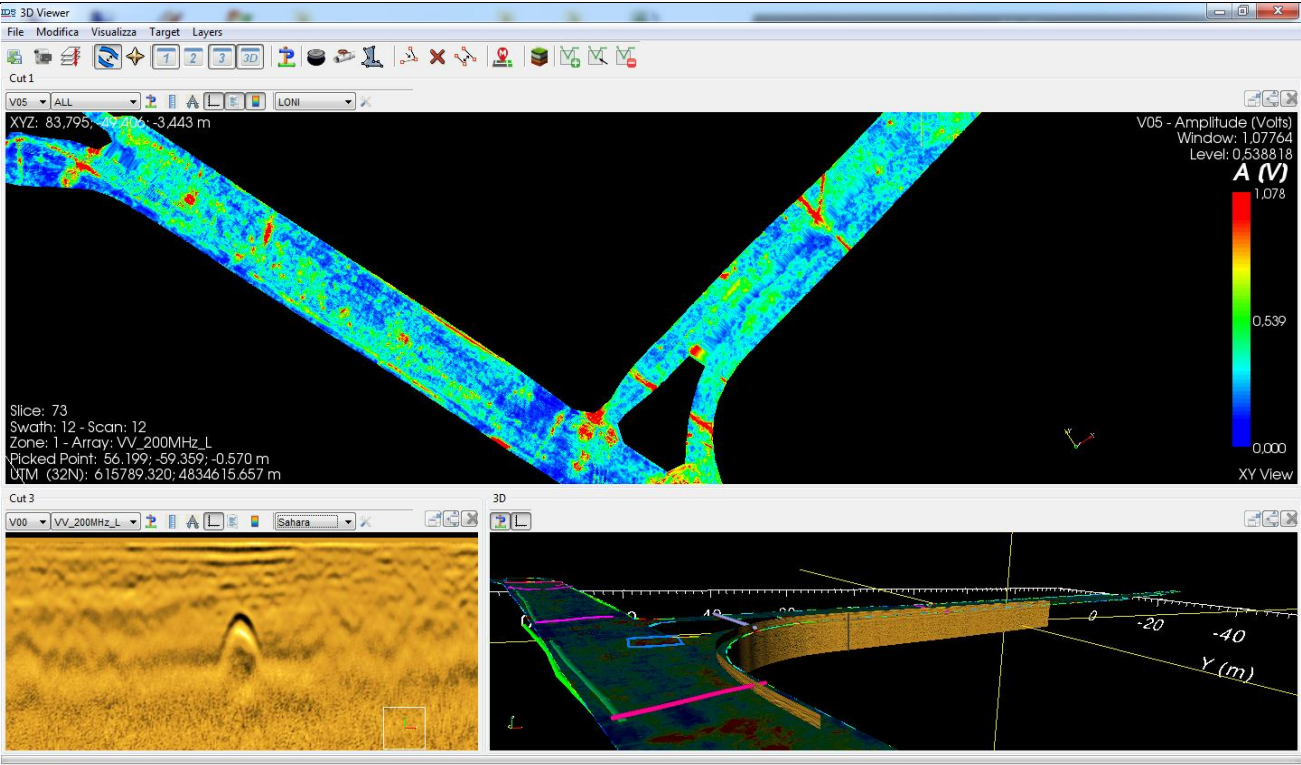Screen dimensions: 1301x765
Task: Close the Cut 1 panel
Action: (x=1290, y=99)
